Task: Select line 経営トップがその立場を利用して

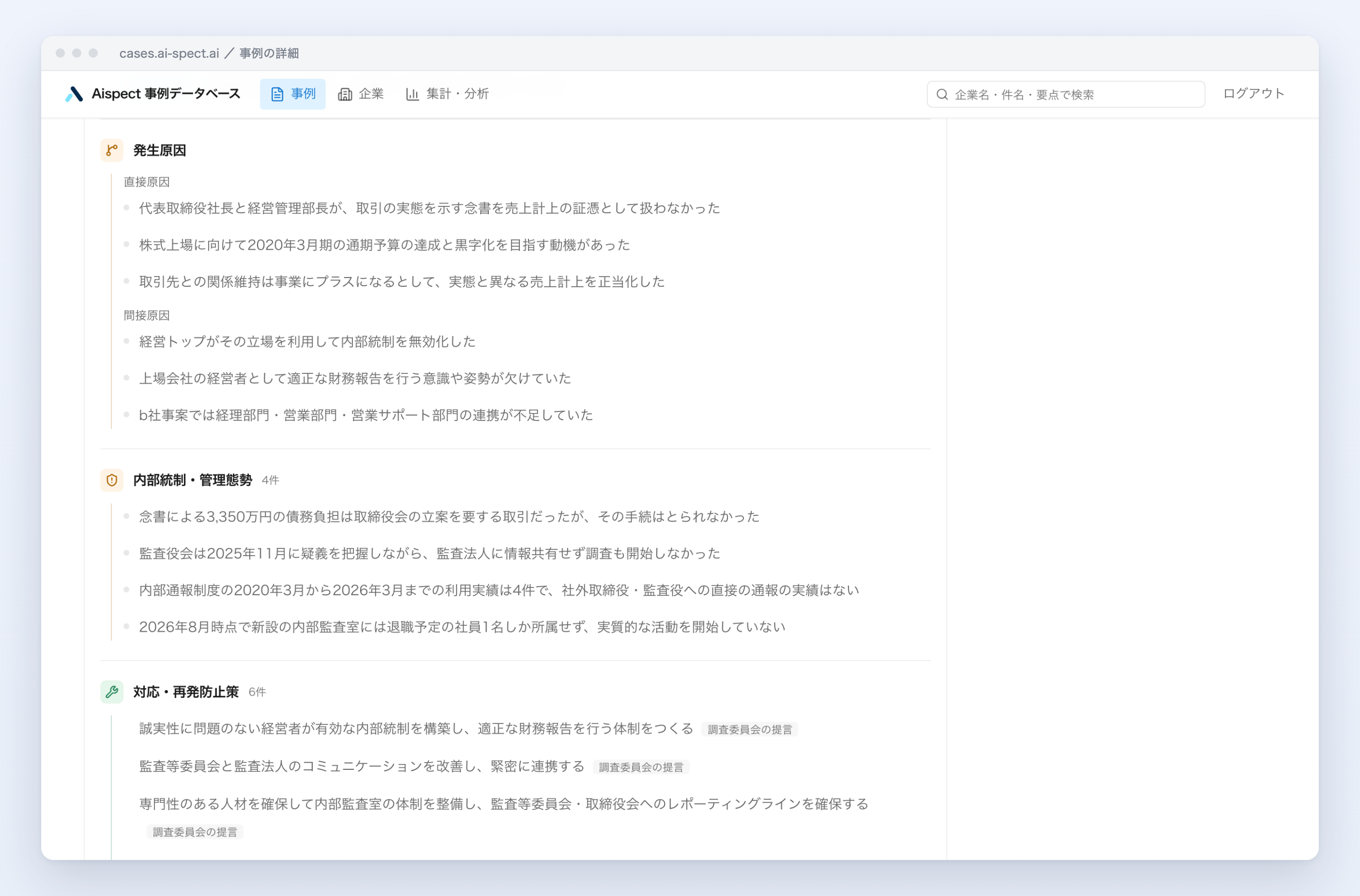Action: pos(307,342)
